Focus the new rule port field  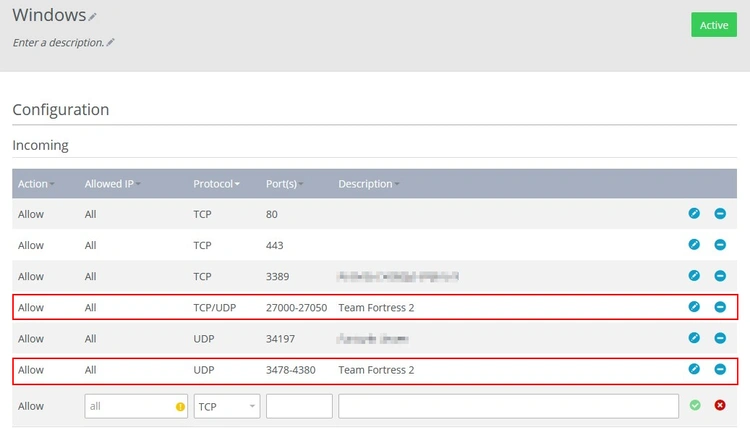(299, 406)
